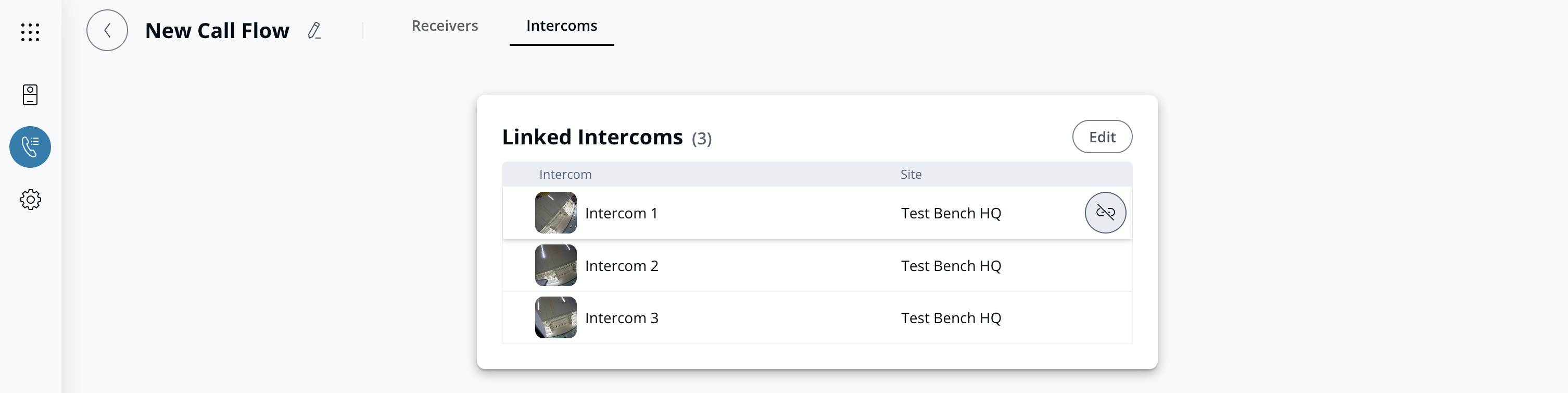Click the Intercom column header

[x=565, y=174]
